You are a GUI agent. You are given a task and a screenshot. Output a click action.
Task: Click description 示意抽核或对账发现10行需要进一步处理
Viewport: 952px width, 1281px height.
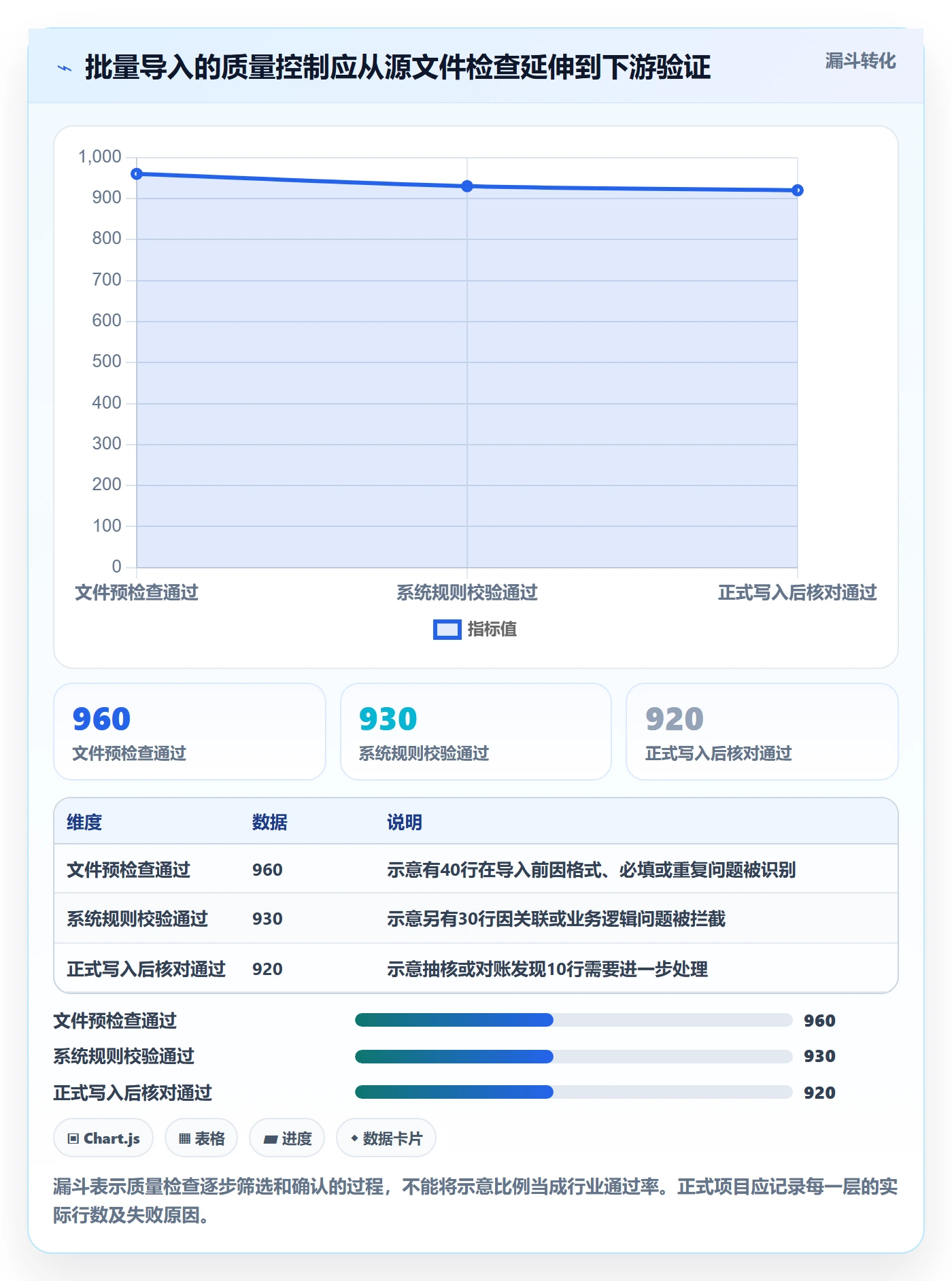click(547, 969)
